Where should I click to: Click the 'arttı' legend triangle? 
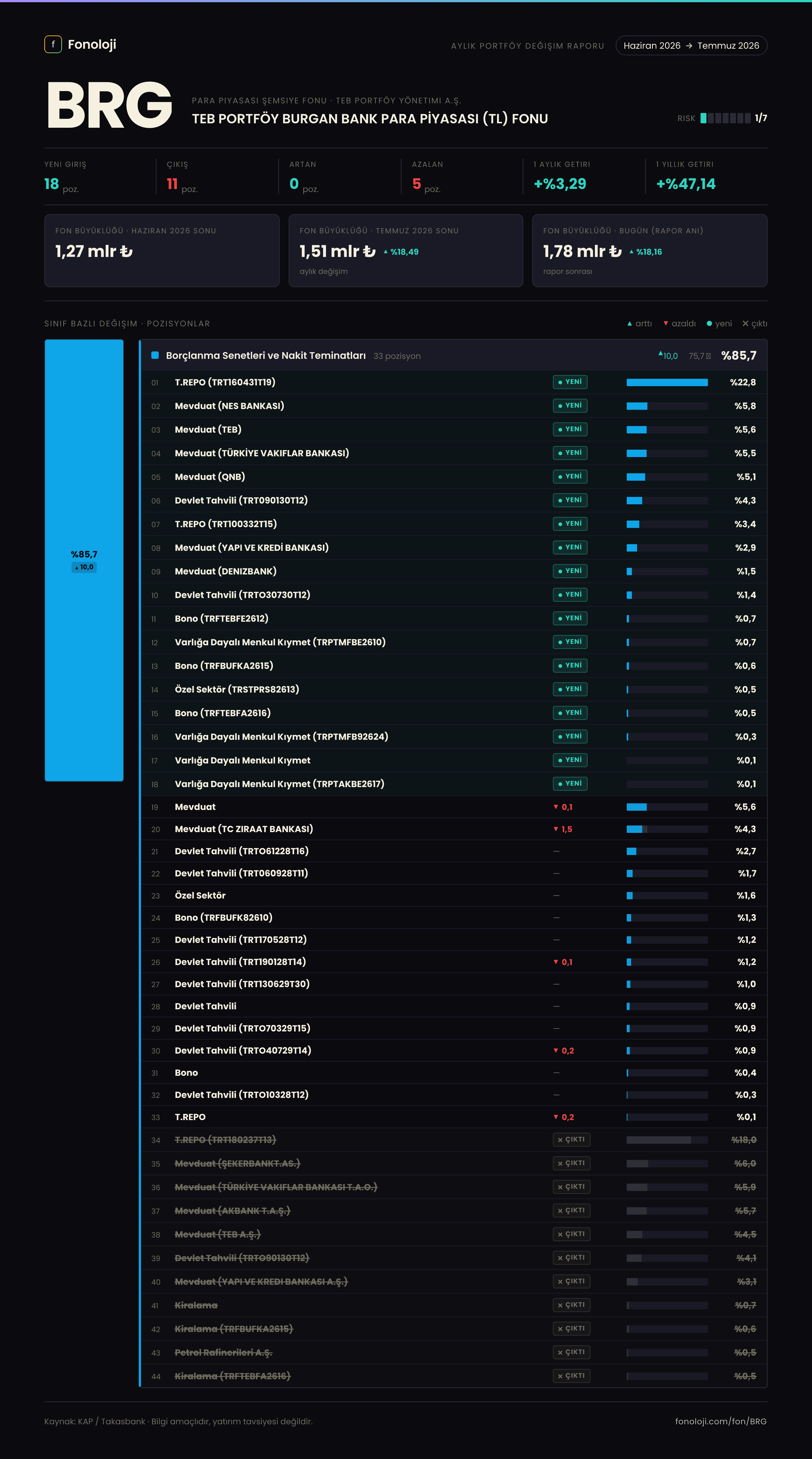point(630,324)
